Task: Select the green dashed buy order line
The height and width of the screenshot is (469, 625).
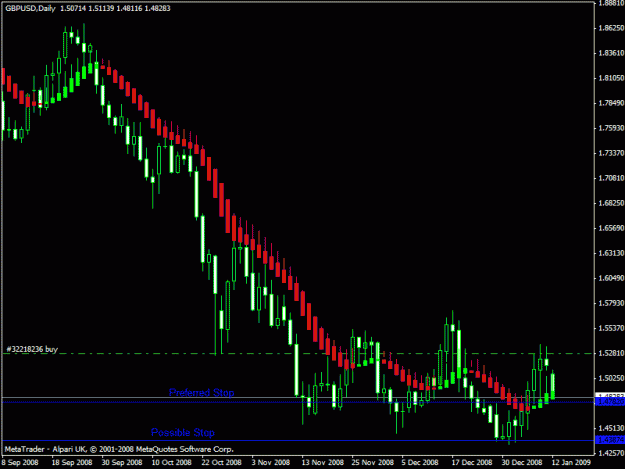Action: 298,353
